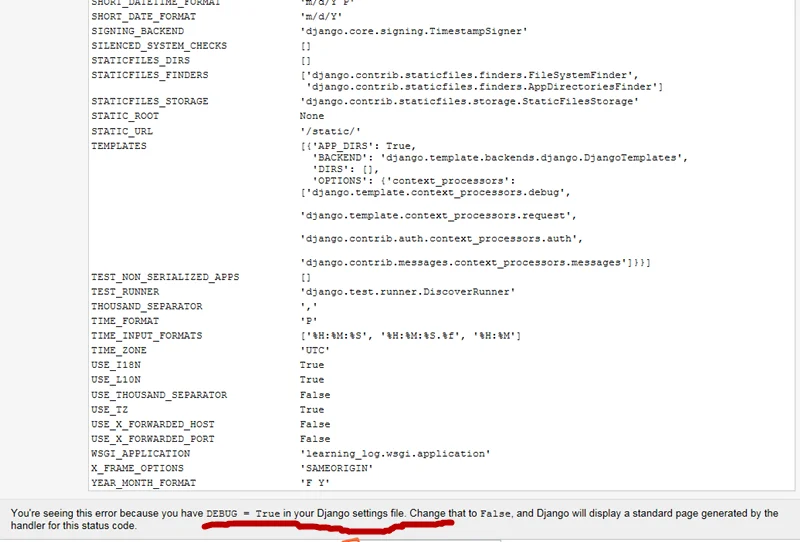Click the STATIC_ROOT None value
Image resolution: width=800 pixels, height=542 pixels.
(x=311, y=116)
